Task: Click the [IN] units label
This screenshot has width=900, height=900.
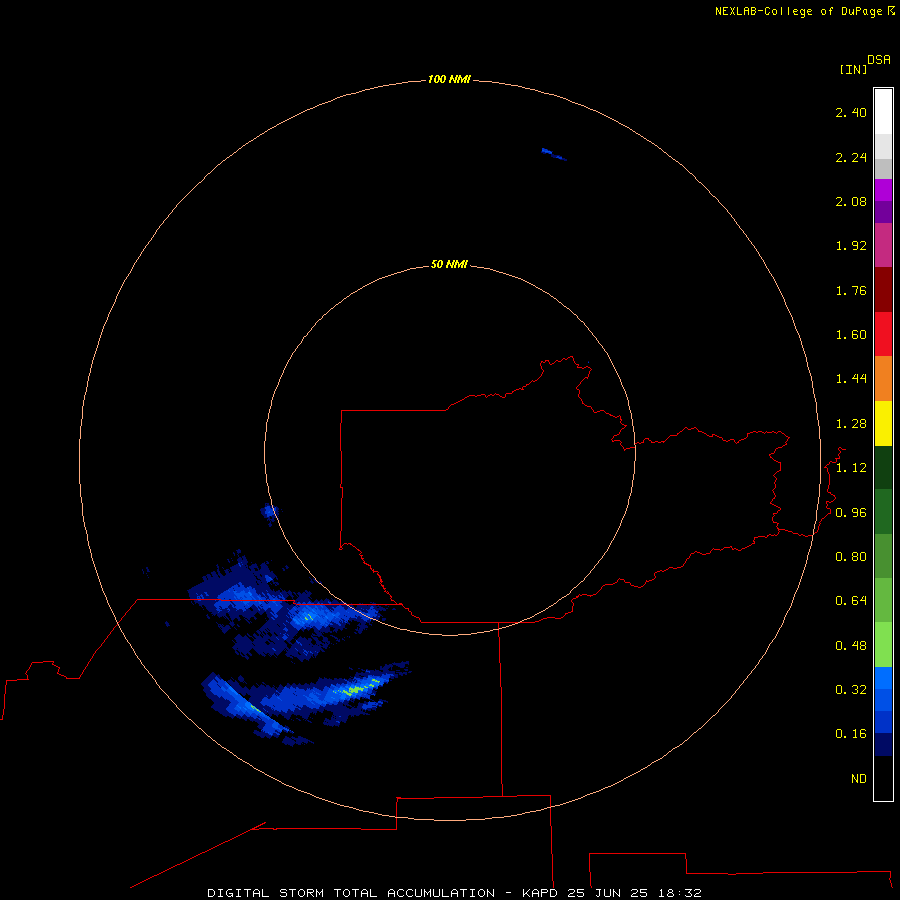Action: (853, 69)
